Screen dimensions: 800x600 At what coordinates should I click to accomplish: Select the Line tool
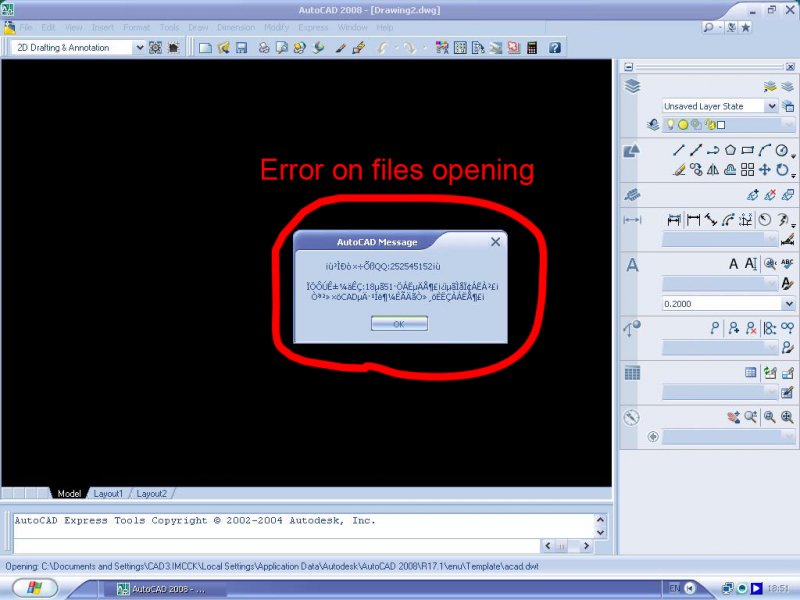(678, 150)
